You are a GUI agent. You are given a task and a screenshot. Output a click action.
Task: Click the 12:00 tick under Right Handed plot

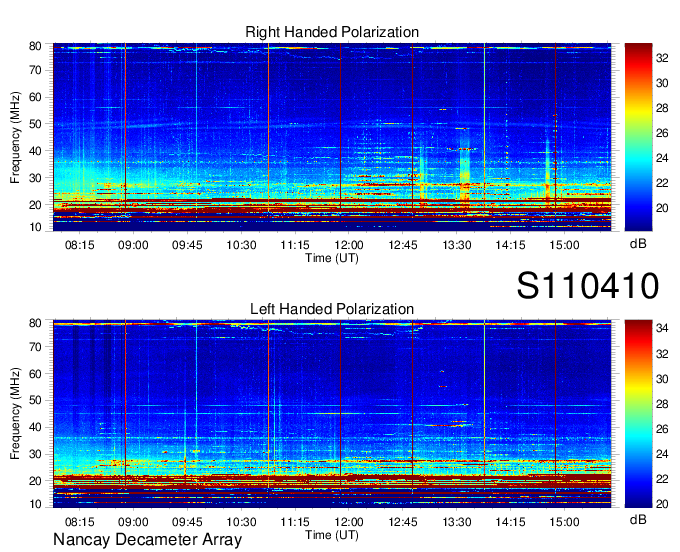point(349,245)
